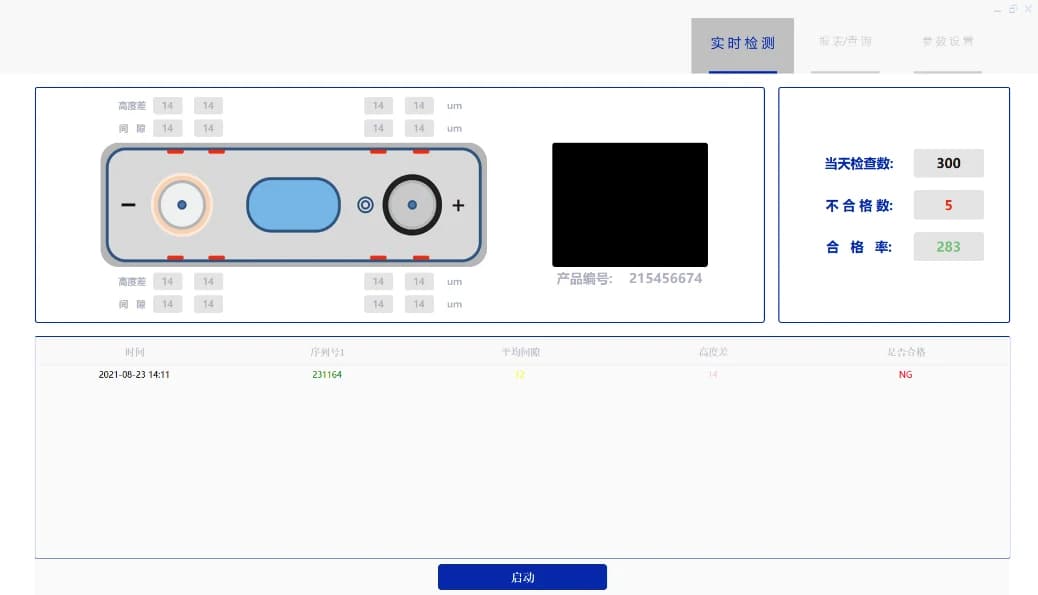Click the 不合格数 label
The image size is (1038, 595).
click(859, 206)
